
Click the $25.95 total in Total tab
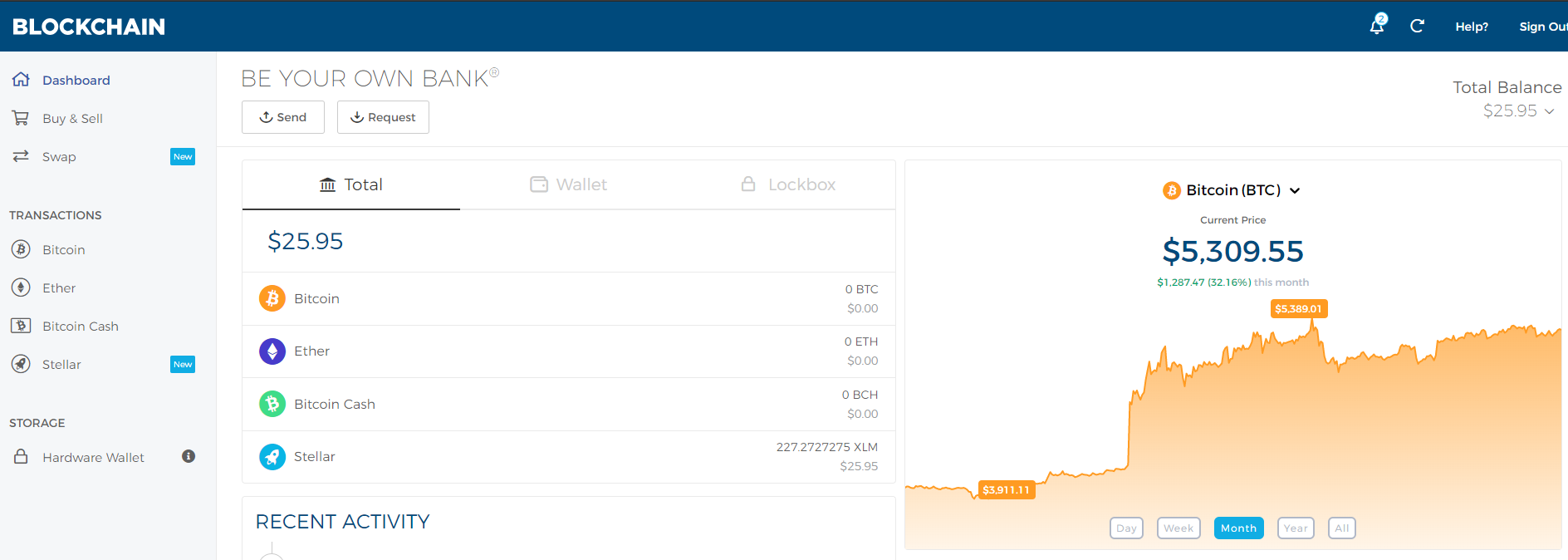point(305,241)
